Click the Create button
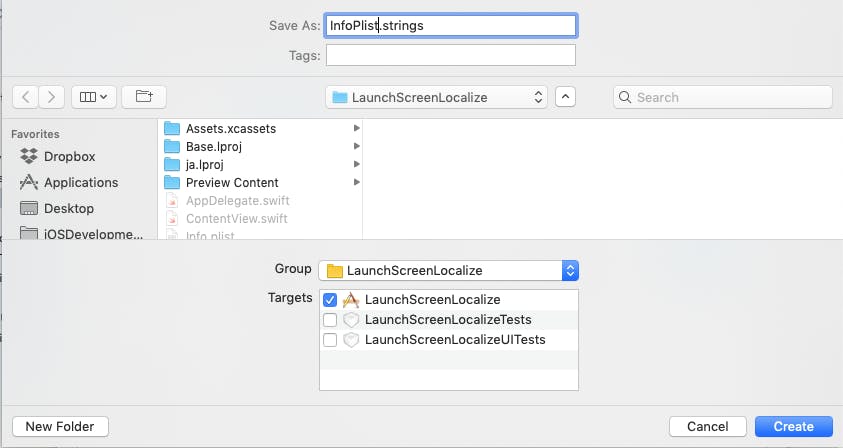Viewport: 843px width, 448px height. [x=794, y=426]
